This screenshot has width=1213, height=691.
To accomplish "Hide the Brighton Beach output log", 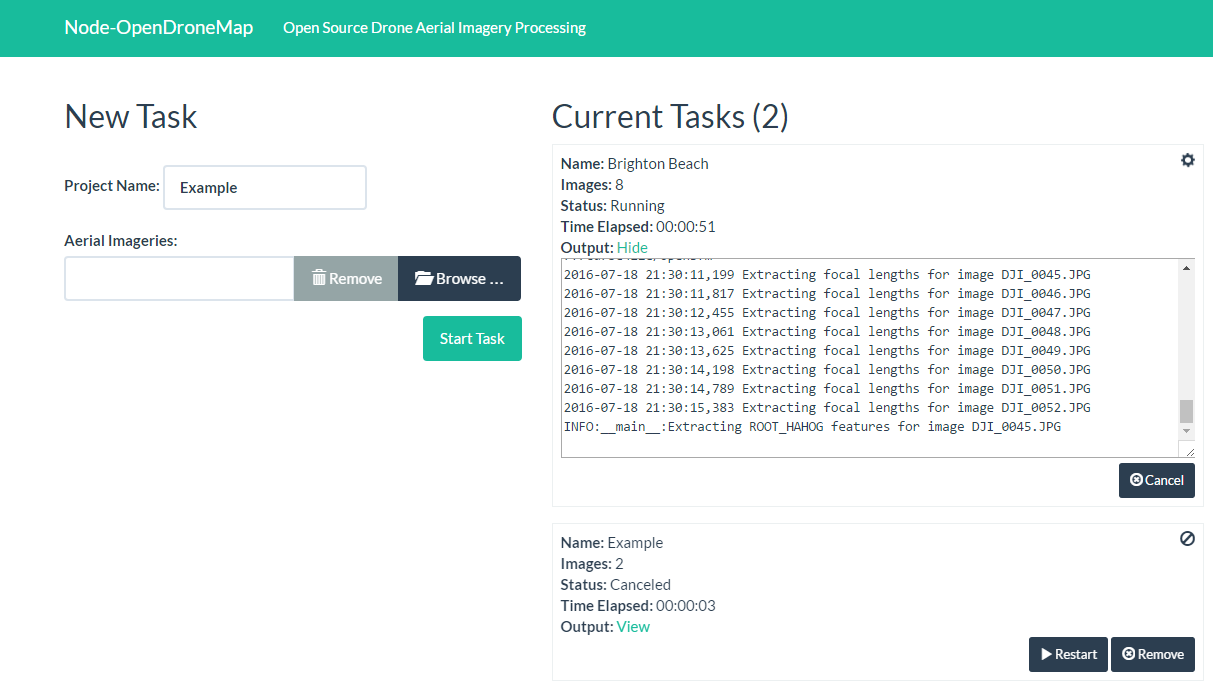I will (x=632, y=247).
